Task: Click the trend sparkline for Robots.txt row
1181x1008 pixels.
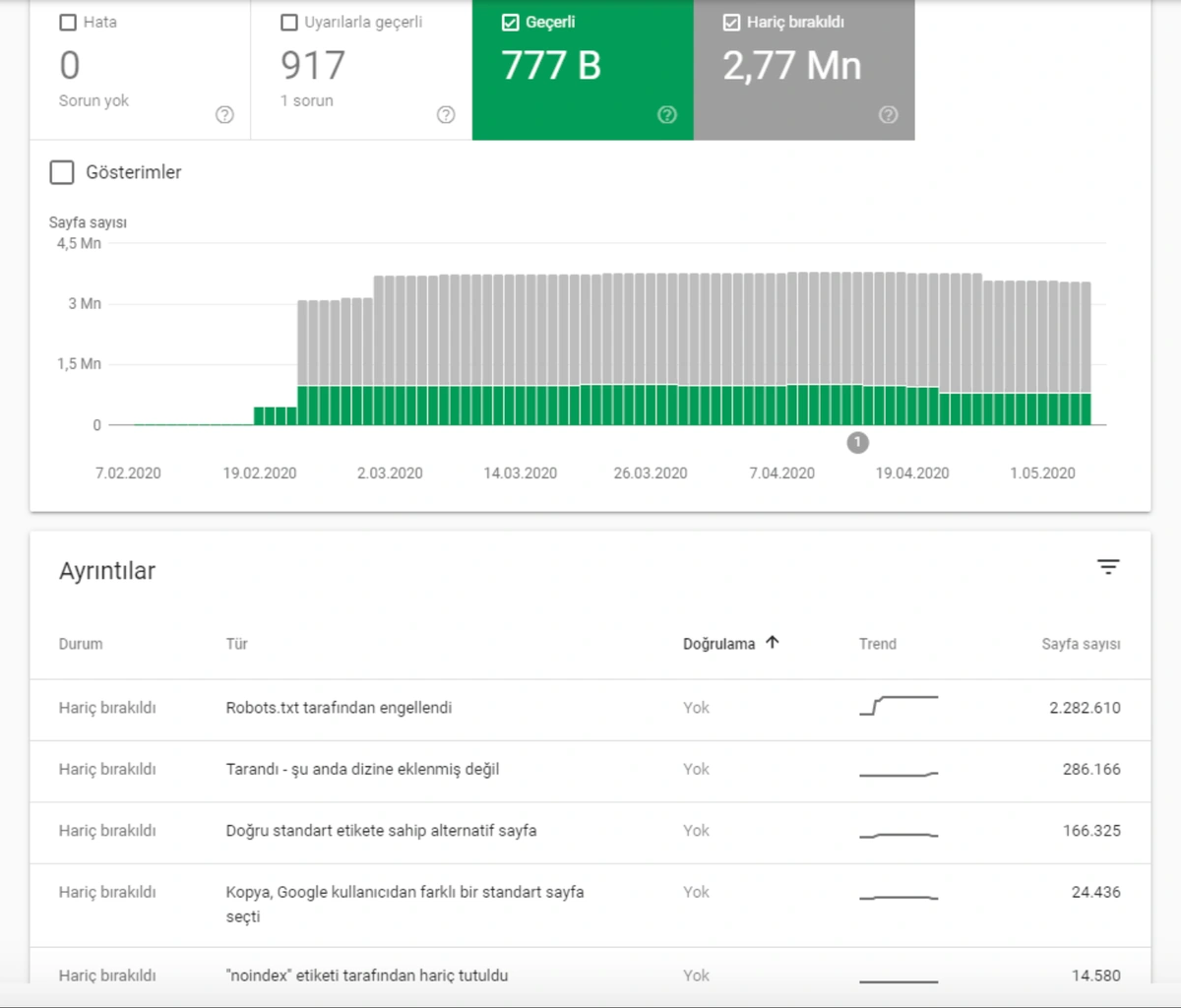Action: point(899,705)
